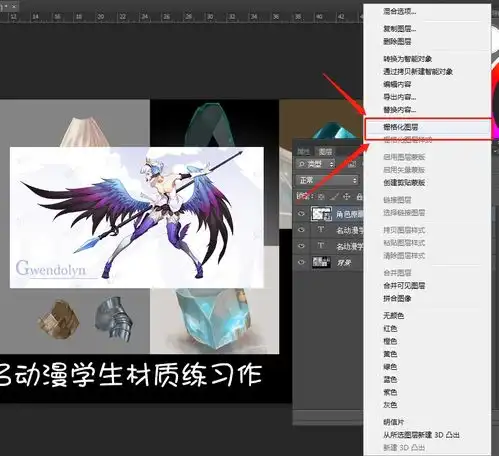Select 拷贝图层样式 in the menu
The height and width of the screenshot is (456, 499).
[x=404, y=230]
